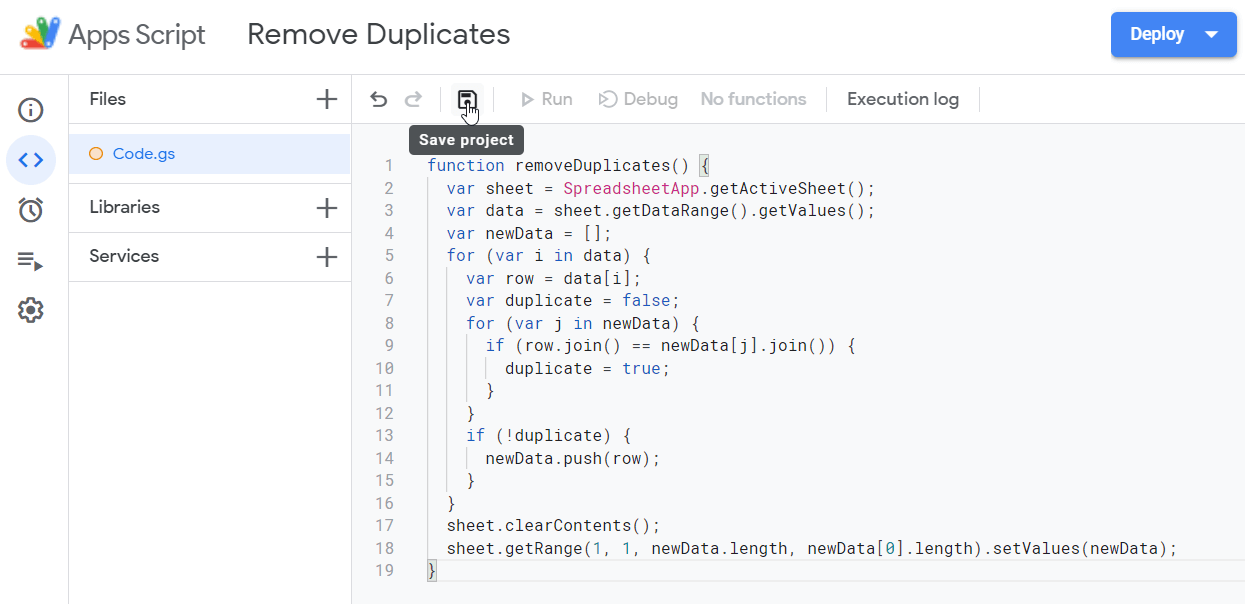Undo the last edit
This screenshot has height=604, width=1245.
pos(378,98)
